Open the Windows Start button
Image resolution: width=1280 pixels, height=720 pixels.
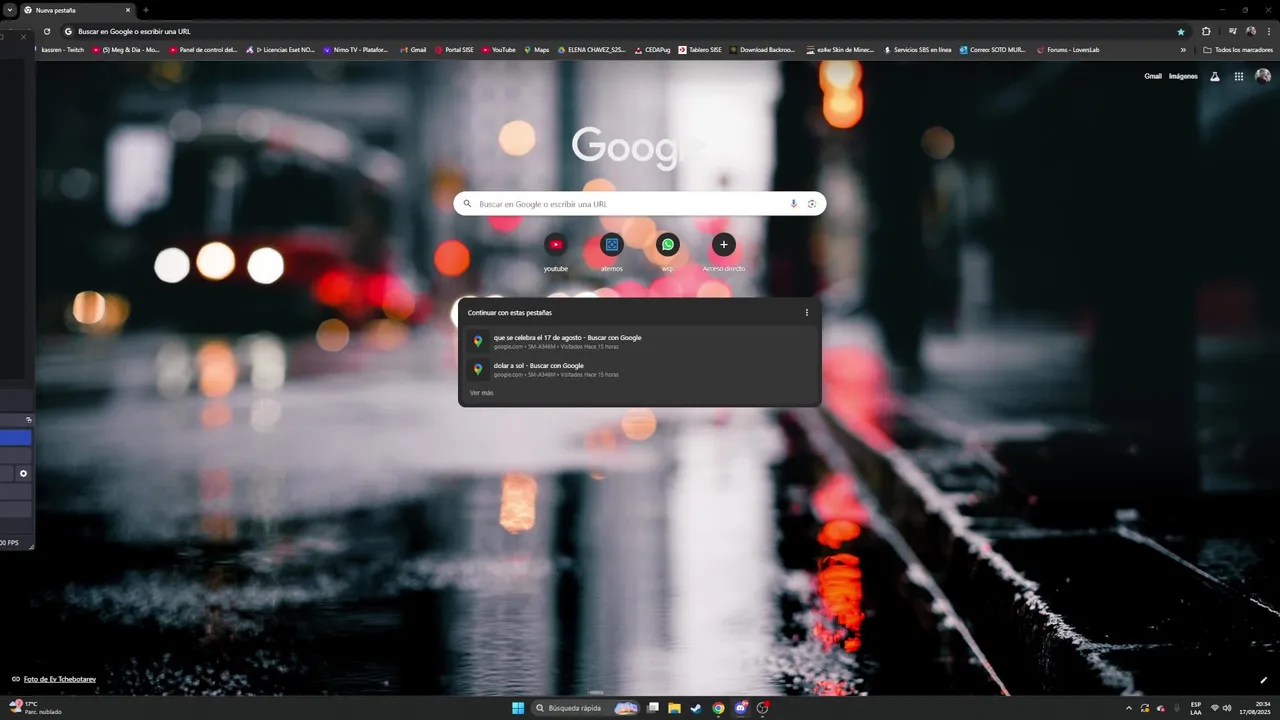pos(518,708)
